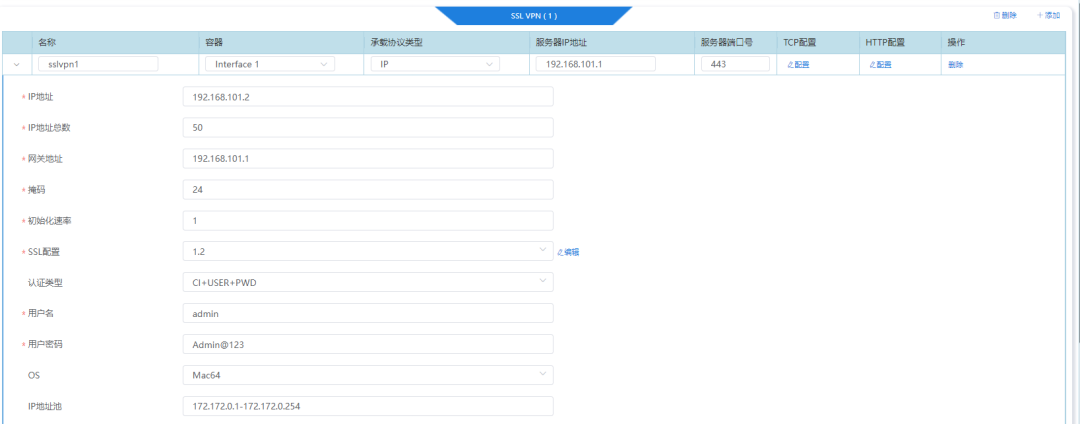Open HTTP配置 edit link in the sslvpn1 row
This screenshot has width=1080, height=424.
pyautogui.click(x=880, y=64)
